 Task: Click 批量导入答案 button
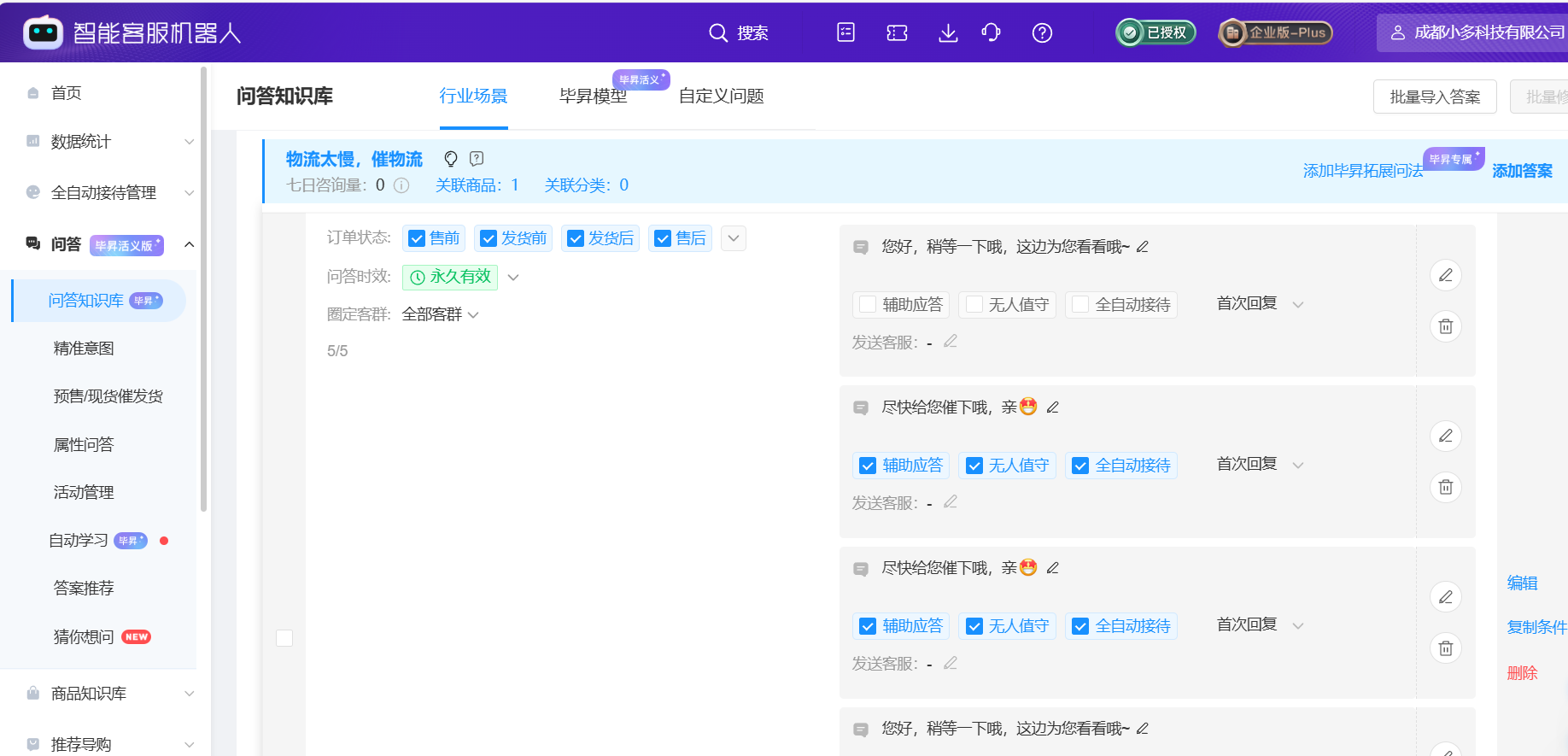click(x=1435, y=97)
